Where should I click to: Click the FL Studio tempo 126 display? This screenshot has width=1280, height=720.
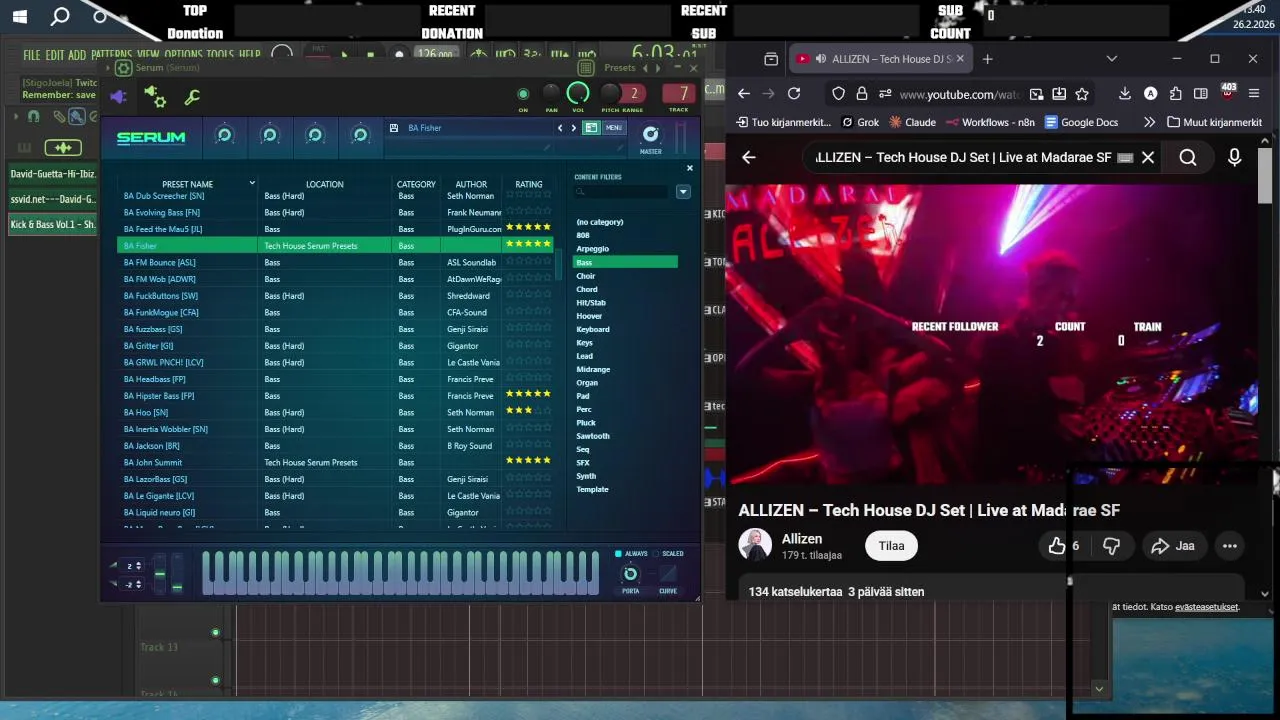coord(436,55)
